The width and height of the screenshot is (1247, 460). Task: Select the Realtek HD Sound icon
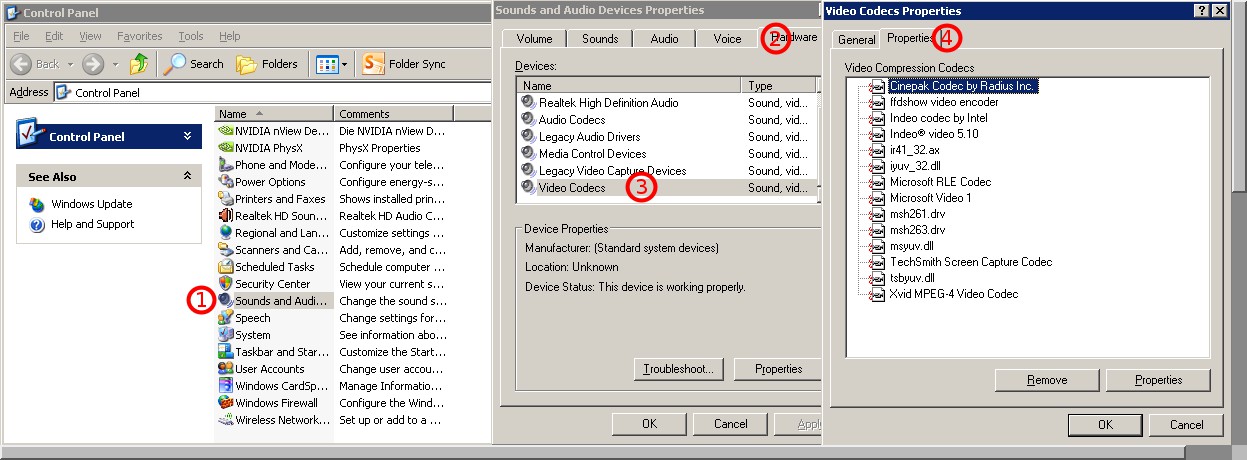click(x=226, y=216)
